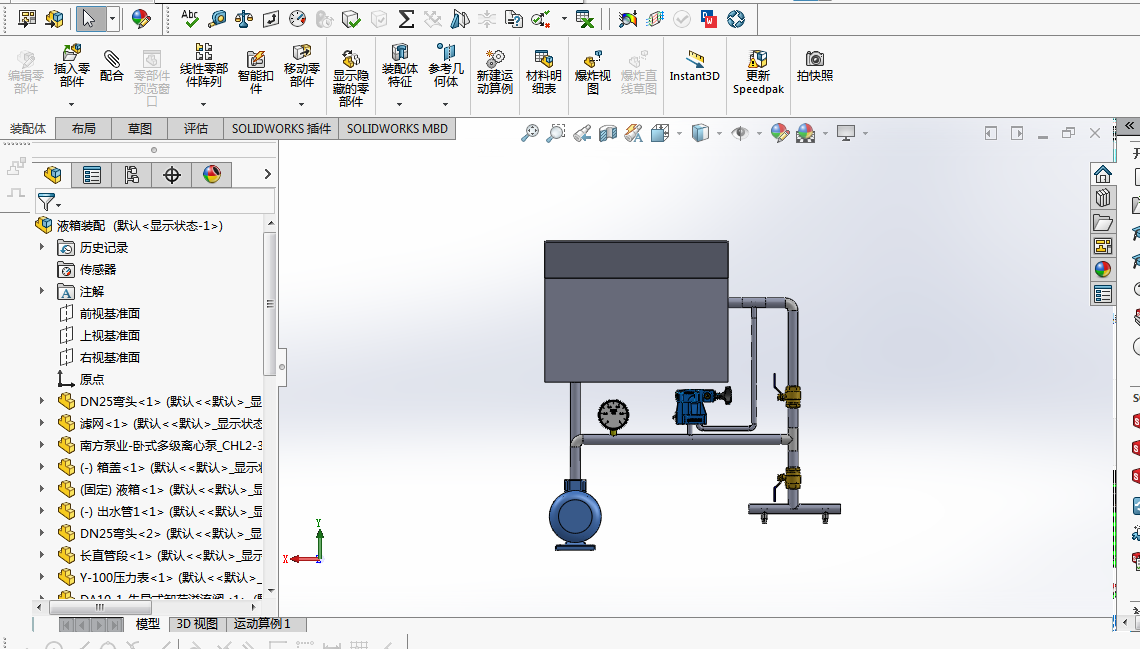
Task: Click the Previous View icon
Action: point(582,133)
